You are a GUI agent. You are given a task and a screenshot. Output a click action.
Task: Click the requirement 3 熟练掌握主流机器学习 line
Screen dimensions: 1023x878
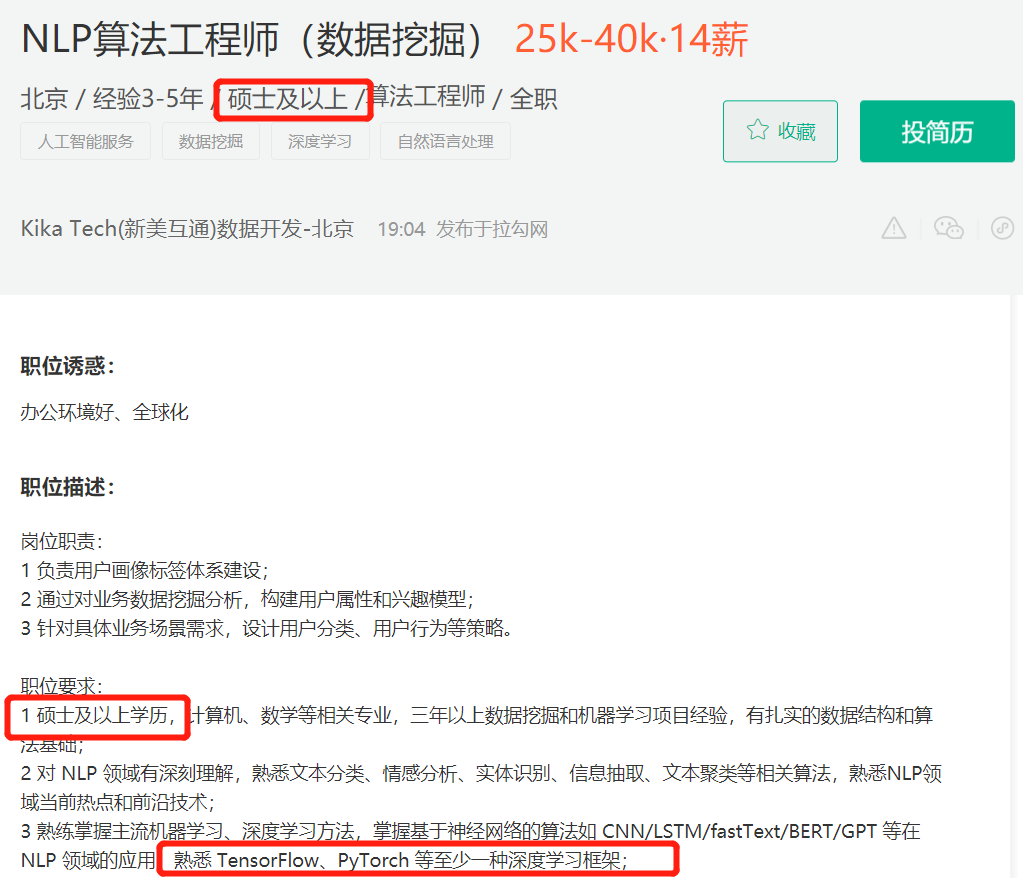click(471, 832)
